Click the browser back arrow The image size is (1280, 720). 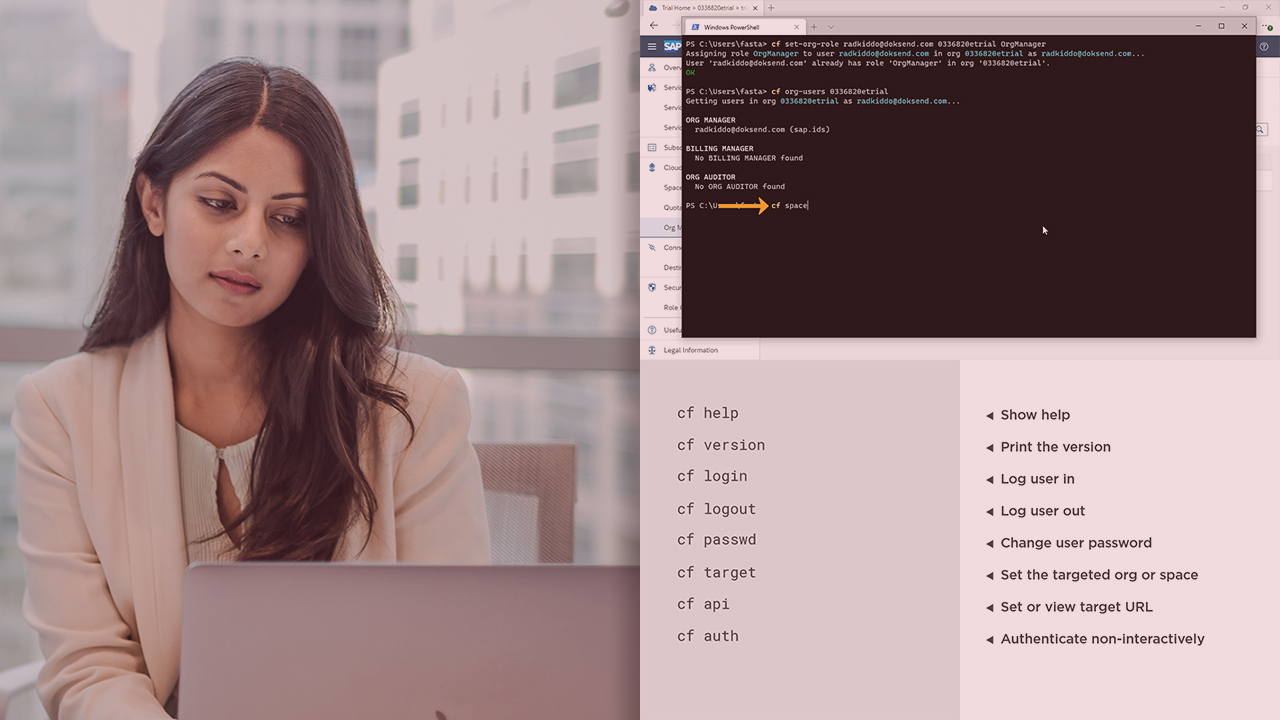(654, 26)
